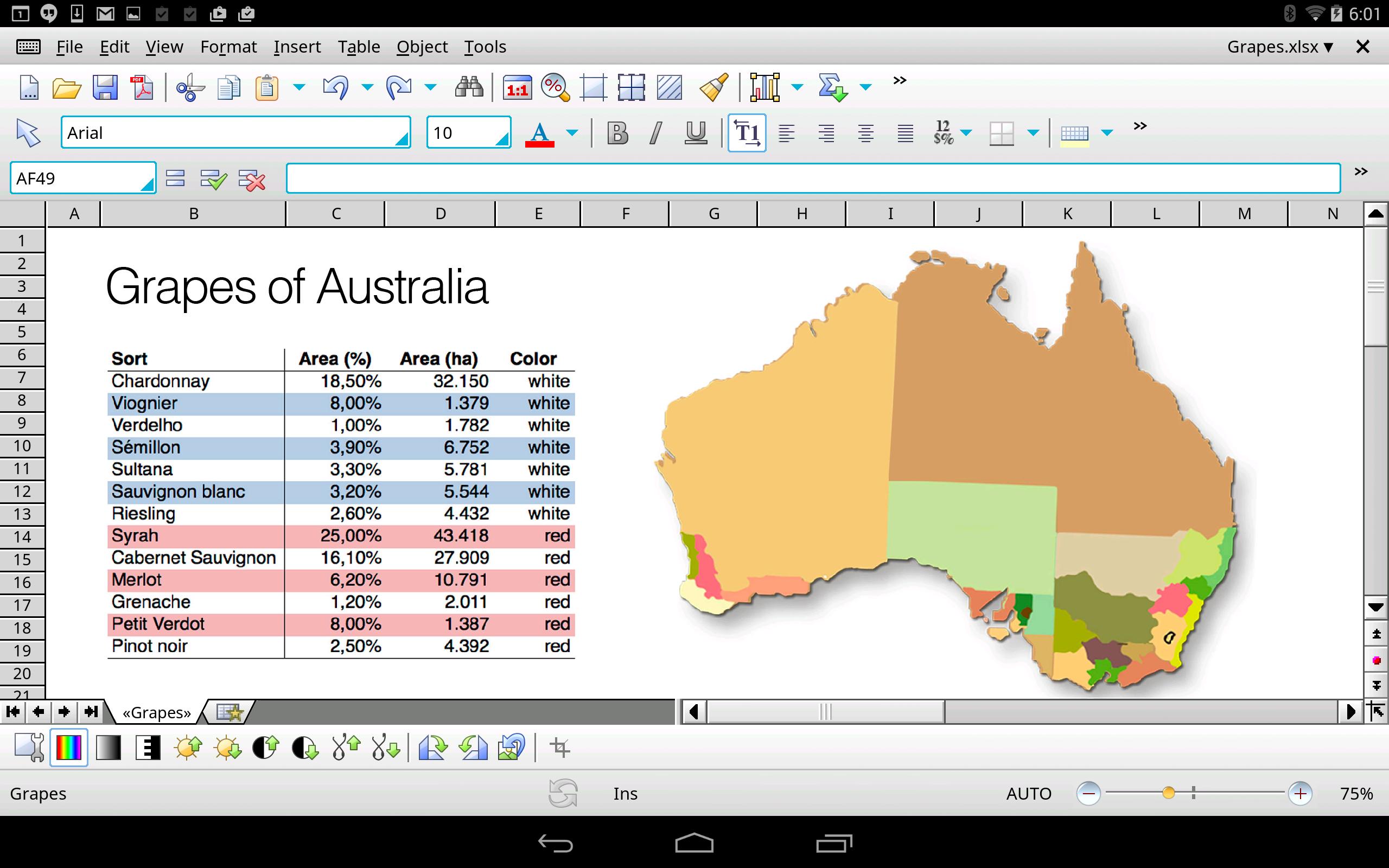Screen dimensions: 1389x868
Task: Switch to the «Grapes» sheet tab
Action: [x=156, y=712]
